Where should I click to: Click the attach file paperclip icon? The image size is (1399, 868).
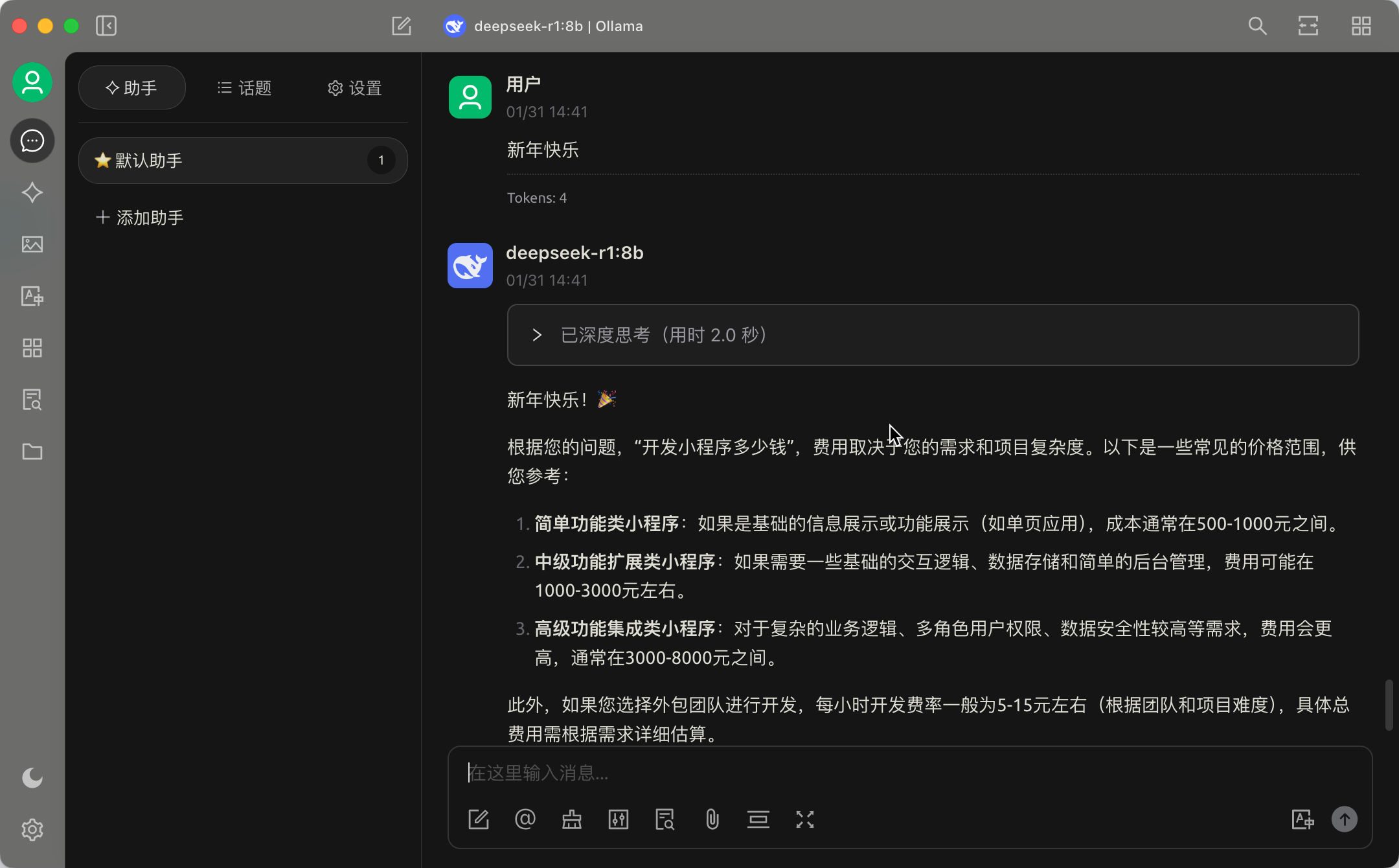[712, 819]
